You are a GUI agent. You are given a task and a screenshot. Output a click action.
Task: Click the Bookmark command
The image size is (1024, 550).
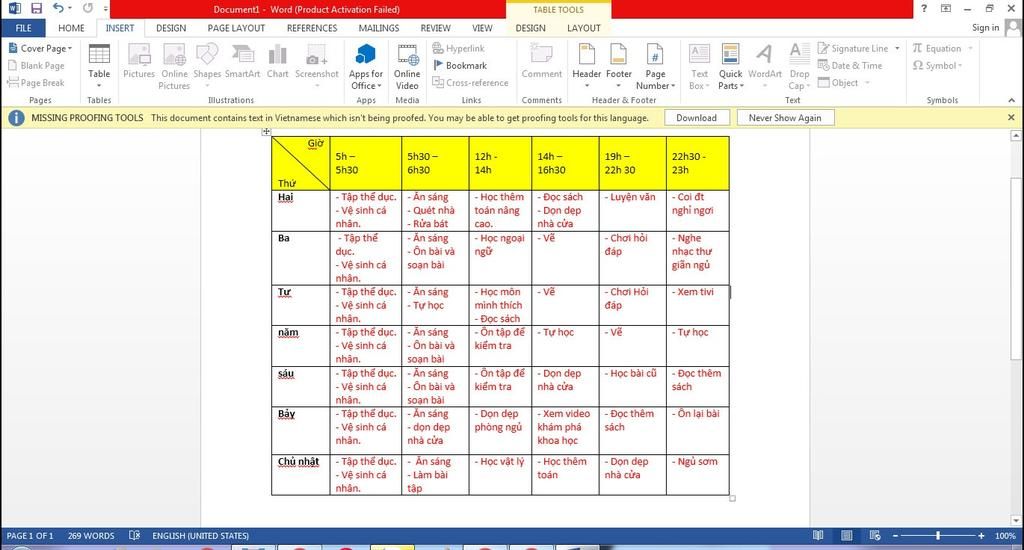pyautogui.click(x=460, y=65)
